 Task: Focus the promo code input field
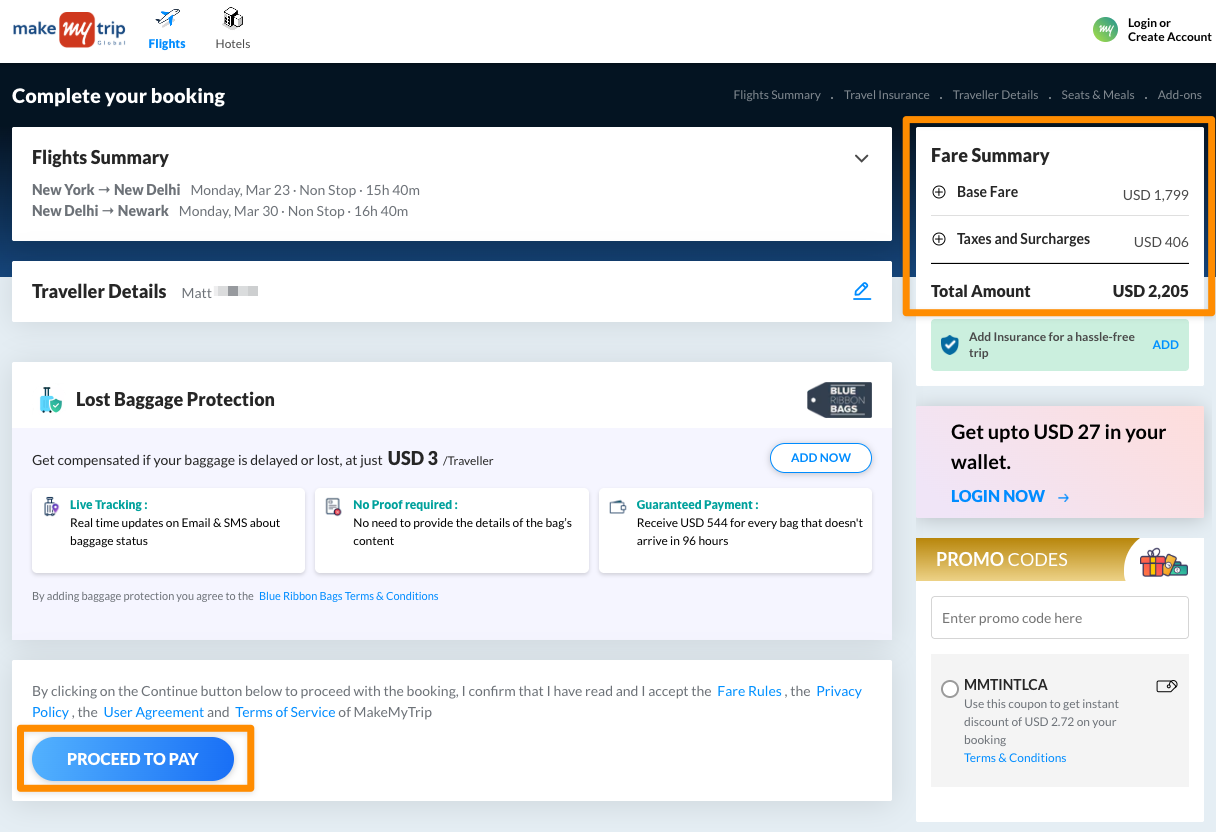tap(1059, 618)
